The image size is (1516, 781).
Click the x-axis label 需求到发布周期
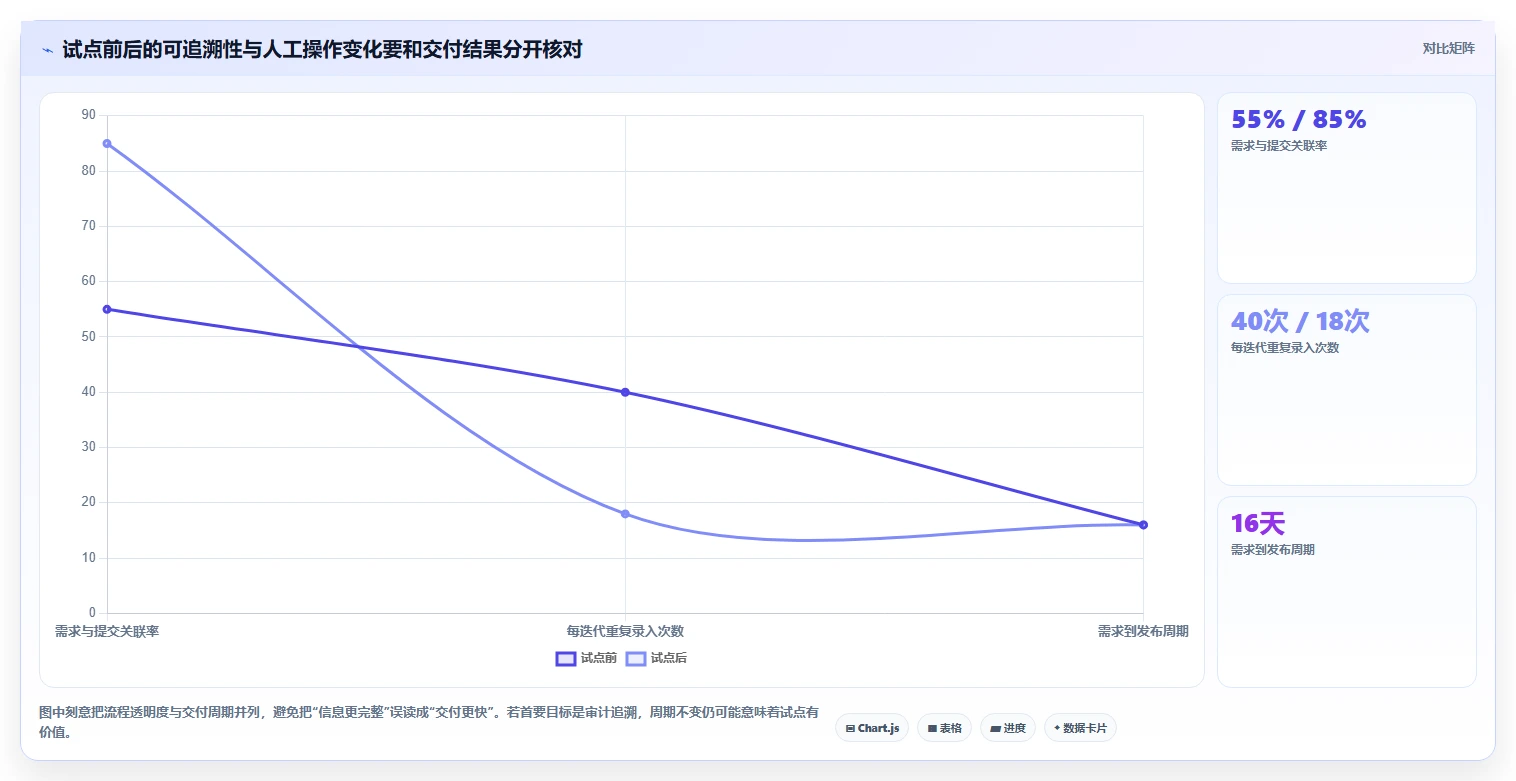(x=1143, y=631)
